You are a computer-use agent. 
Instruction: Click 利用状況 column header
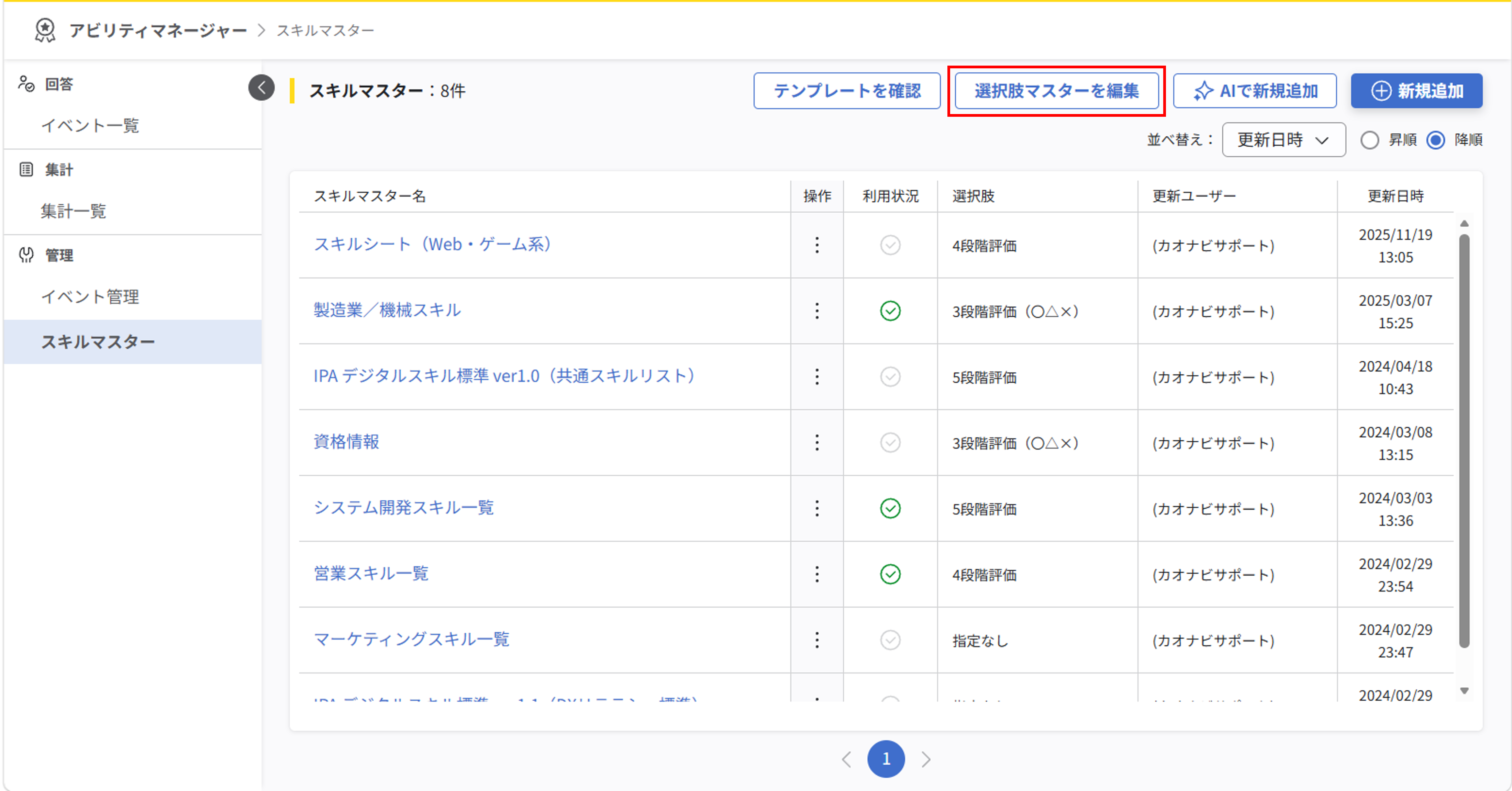coord(890,196)
